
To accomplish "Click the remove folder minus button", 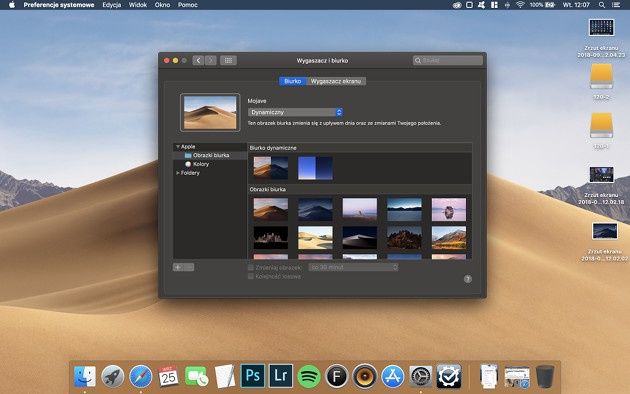I will 189,267.
